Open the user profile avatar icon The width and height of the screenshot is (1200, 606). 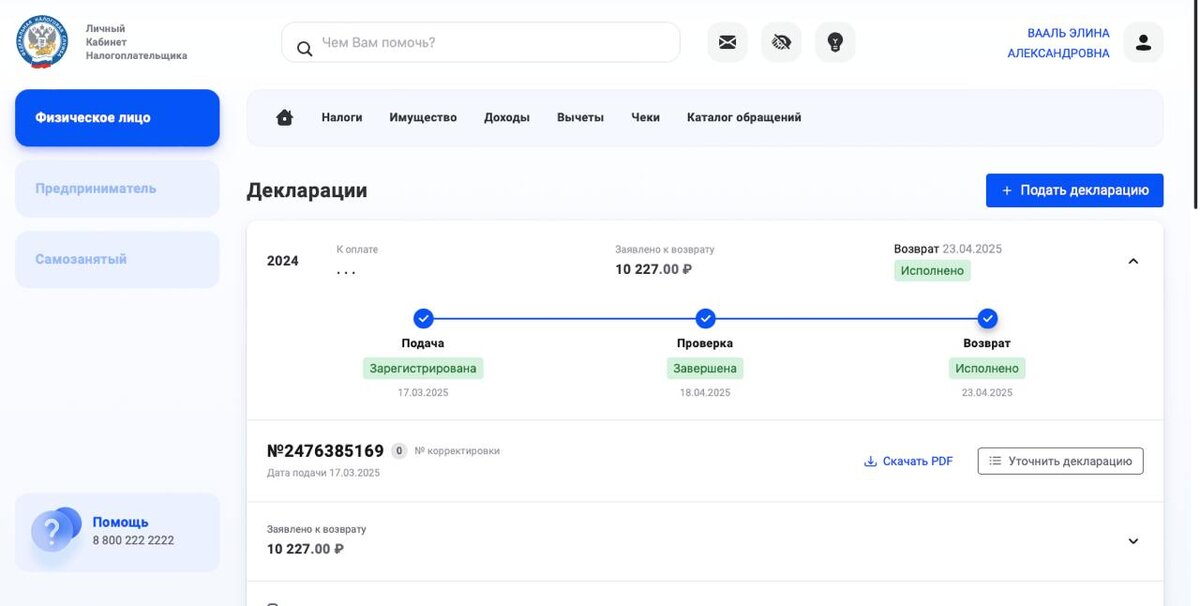click(x=1143, y=42)
